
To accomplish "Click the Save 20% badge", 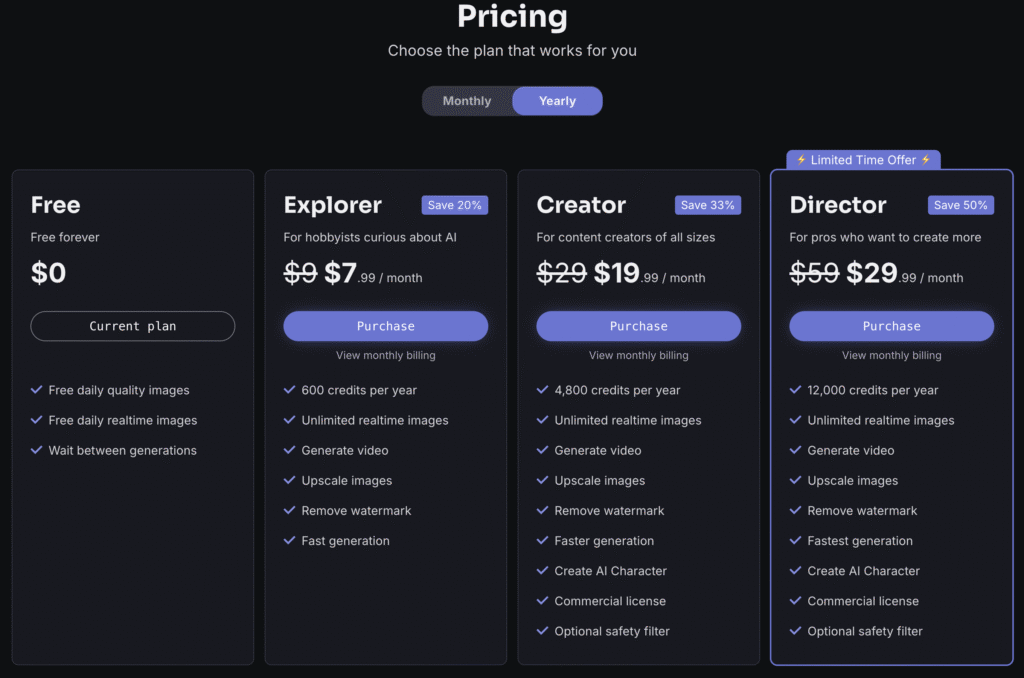I will (455, 205).
